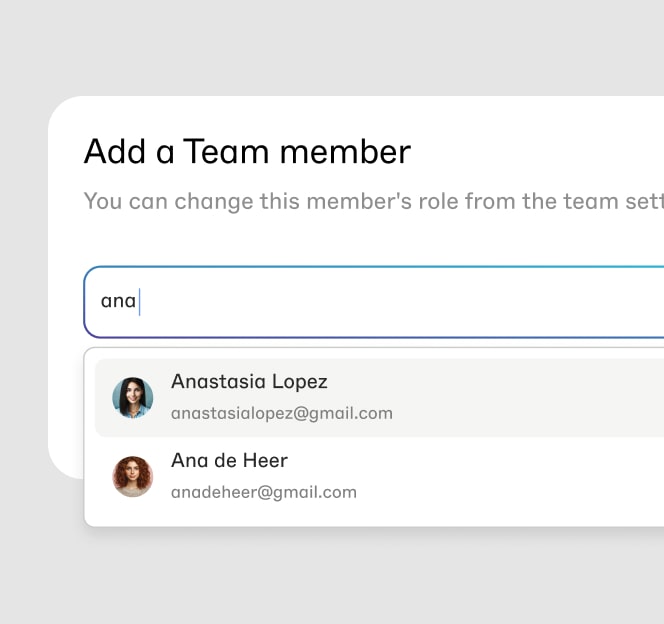This screenshot has width=664, height=624.
Task: Click the suggestion dropdown's bottom padding
Action: point(374,522)
